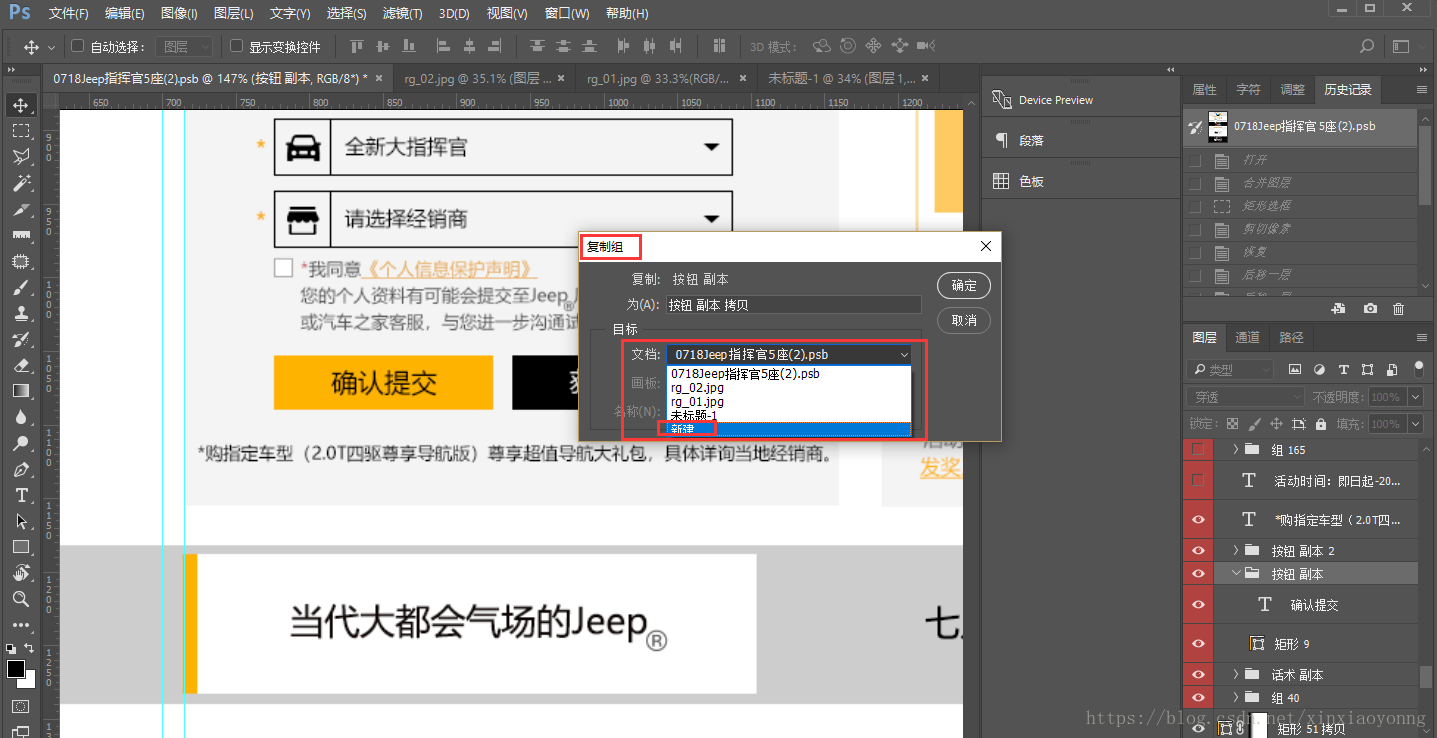Toggle Quick Mask mode
Screen dimensions: 1437x738
point(21,706)
